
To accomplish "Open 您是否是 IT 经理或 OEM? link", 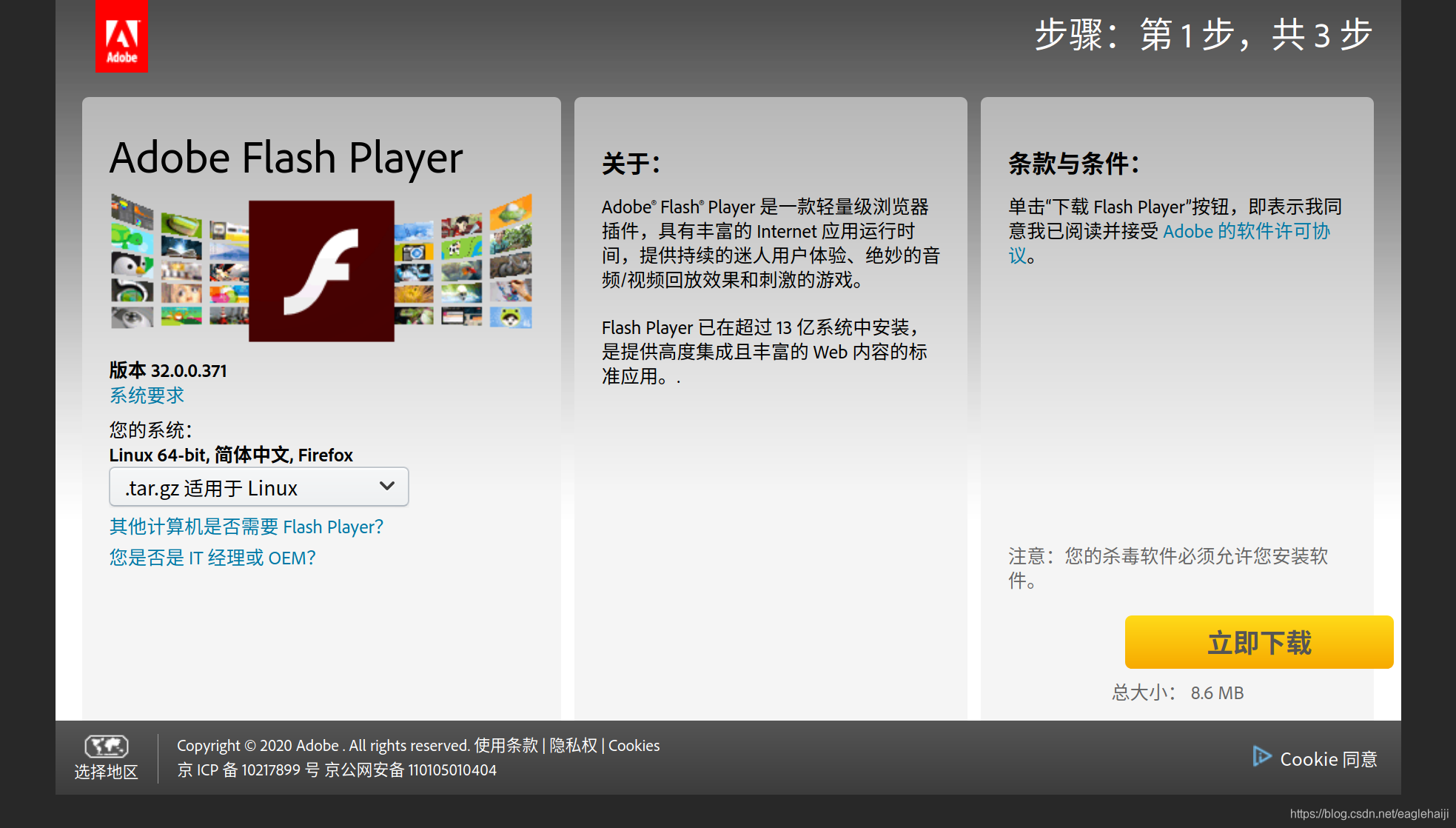I will point(212,558).
